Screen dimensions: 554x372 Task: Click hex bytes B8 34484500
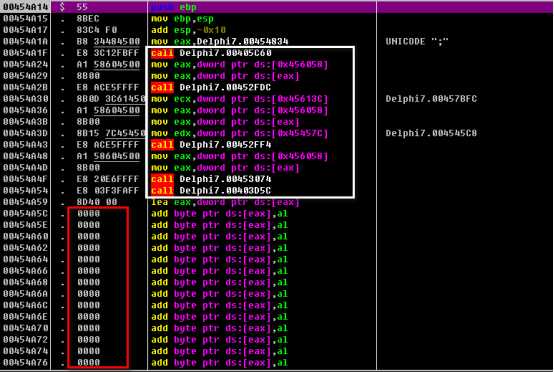click(108, 41)
